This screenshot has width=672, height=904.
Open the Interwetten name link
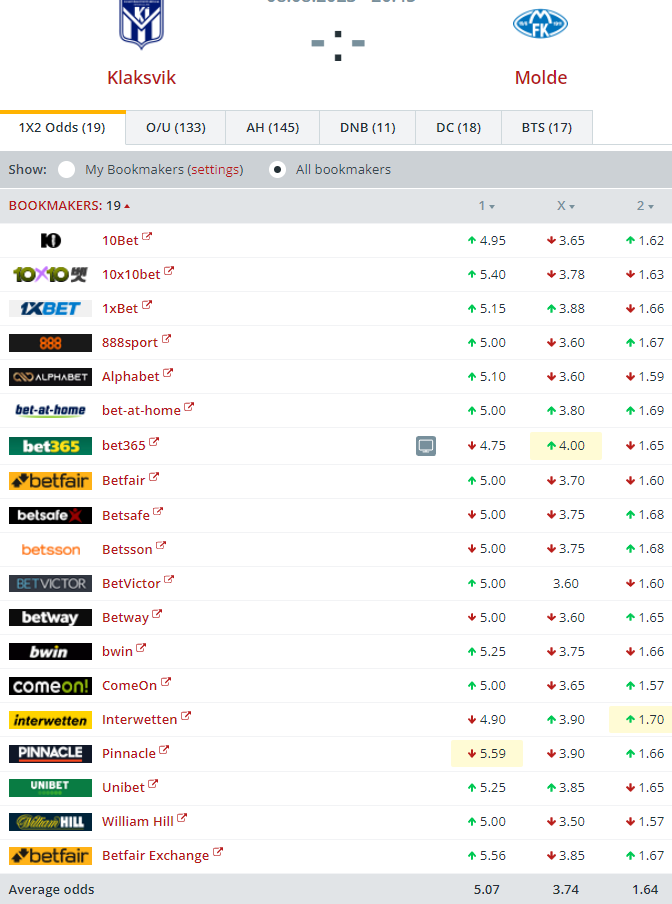pyautogui.click(x=139, y=720)
